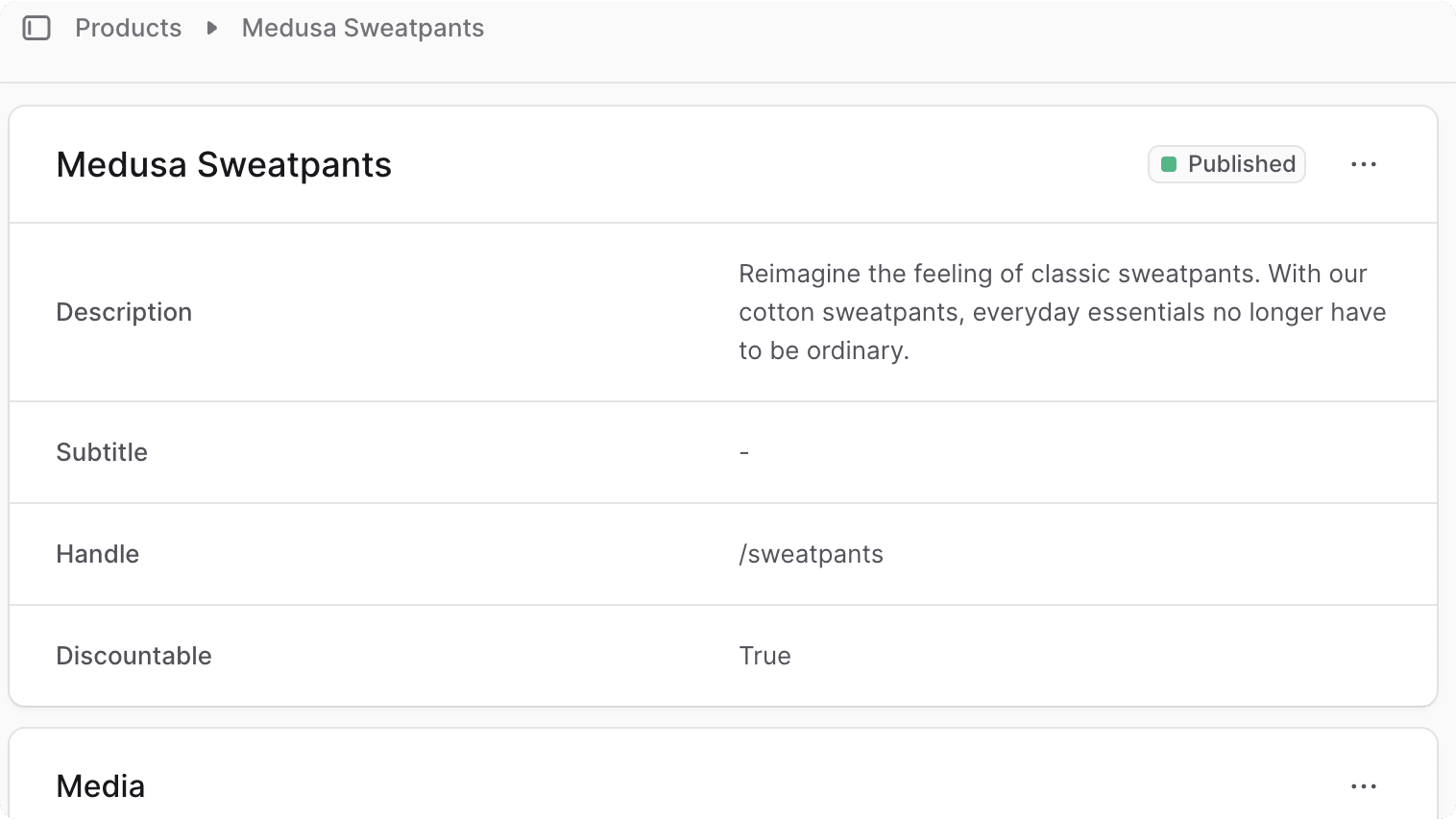The image size is (1456, 819).
Task: Select the Description label
Action: pyautogui.click(x=124, y=312)
